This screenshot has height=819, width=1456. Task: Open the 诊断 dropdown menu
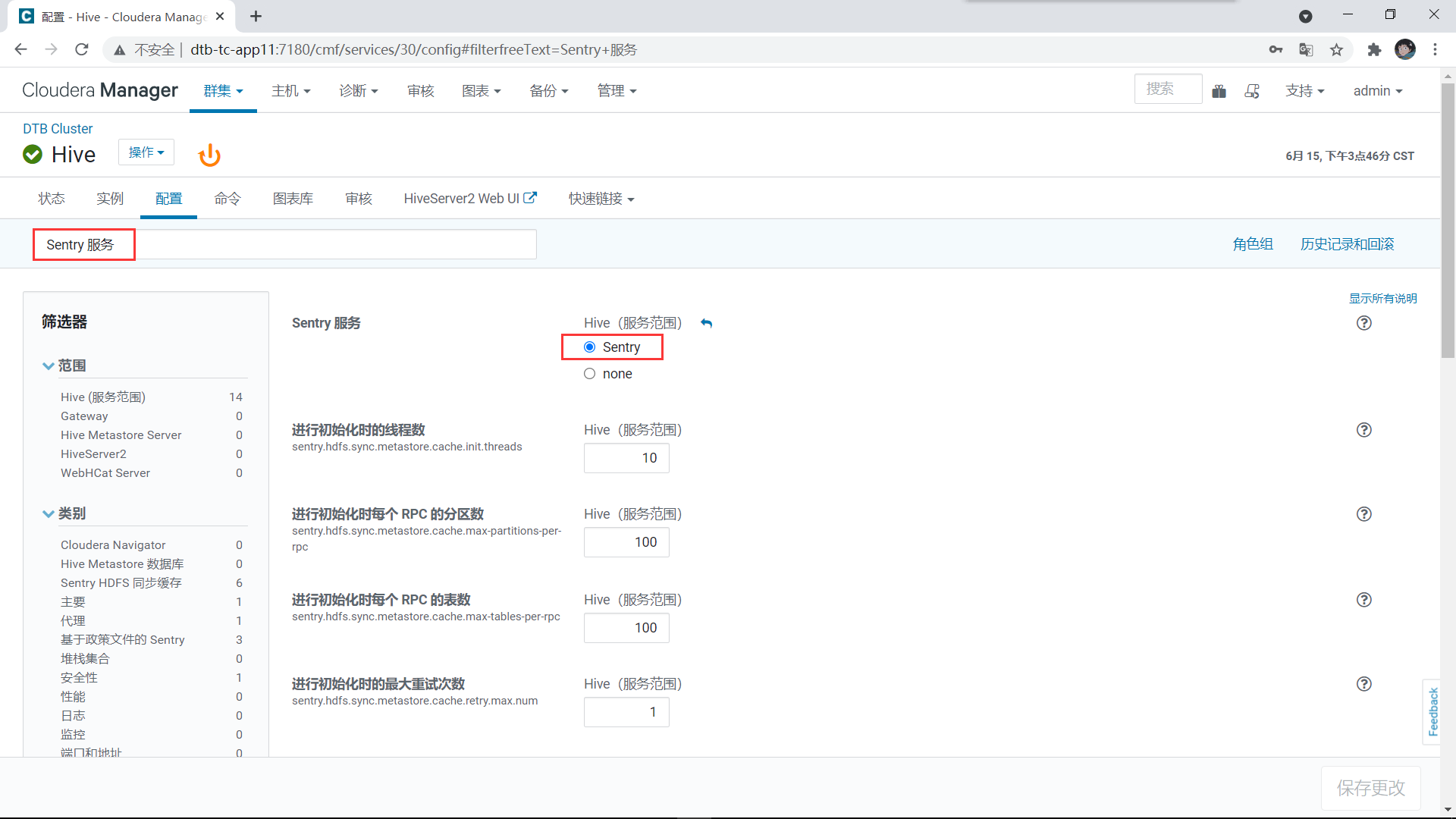[x=359, y=91]
